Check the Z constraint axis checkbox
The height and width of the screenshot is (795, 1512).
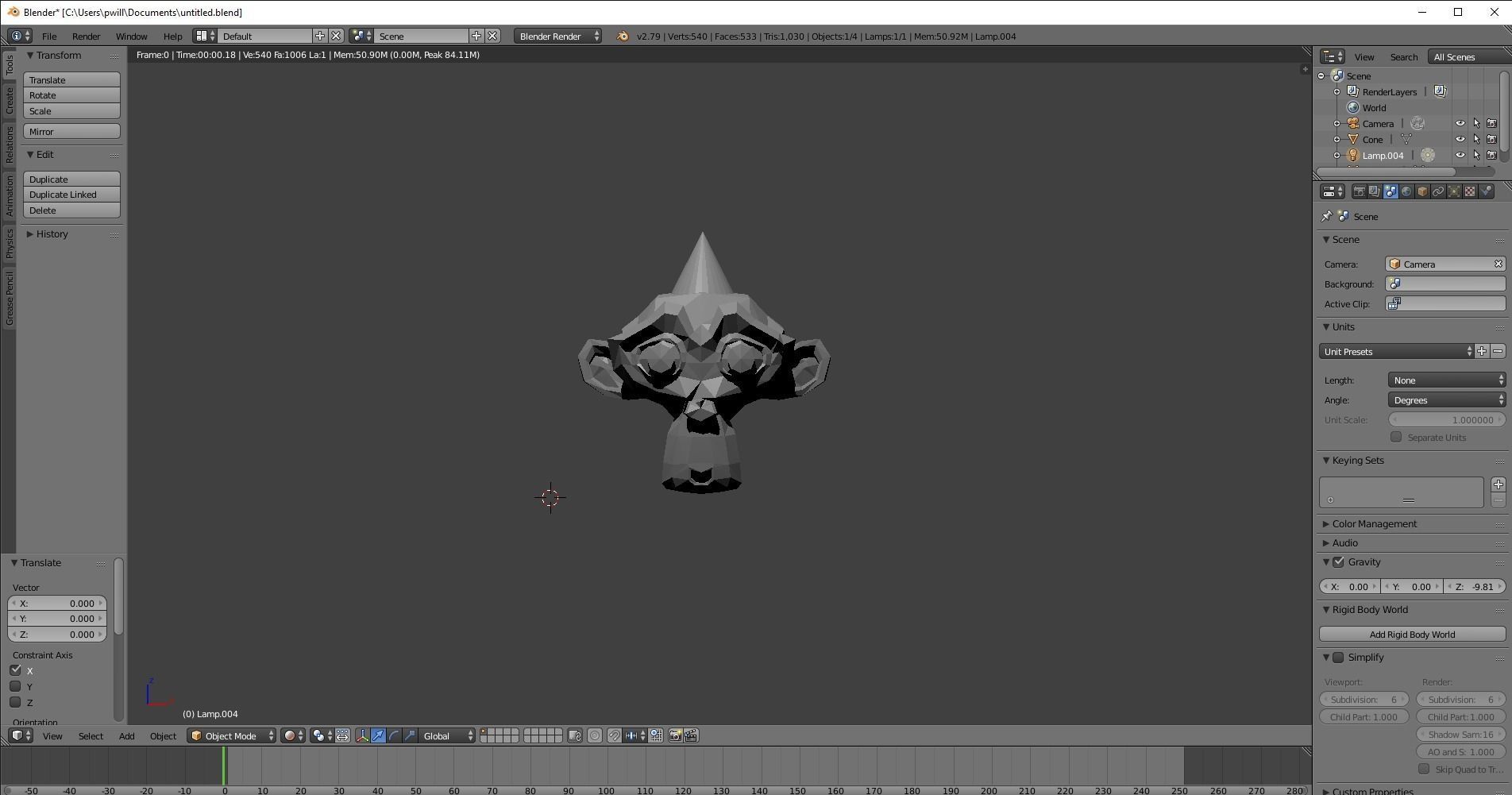tap(15, 702)
